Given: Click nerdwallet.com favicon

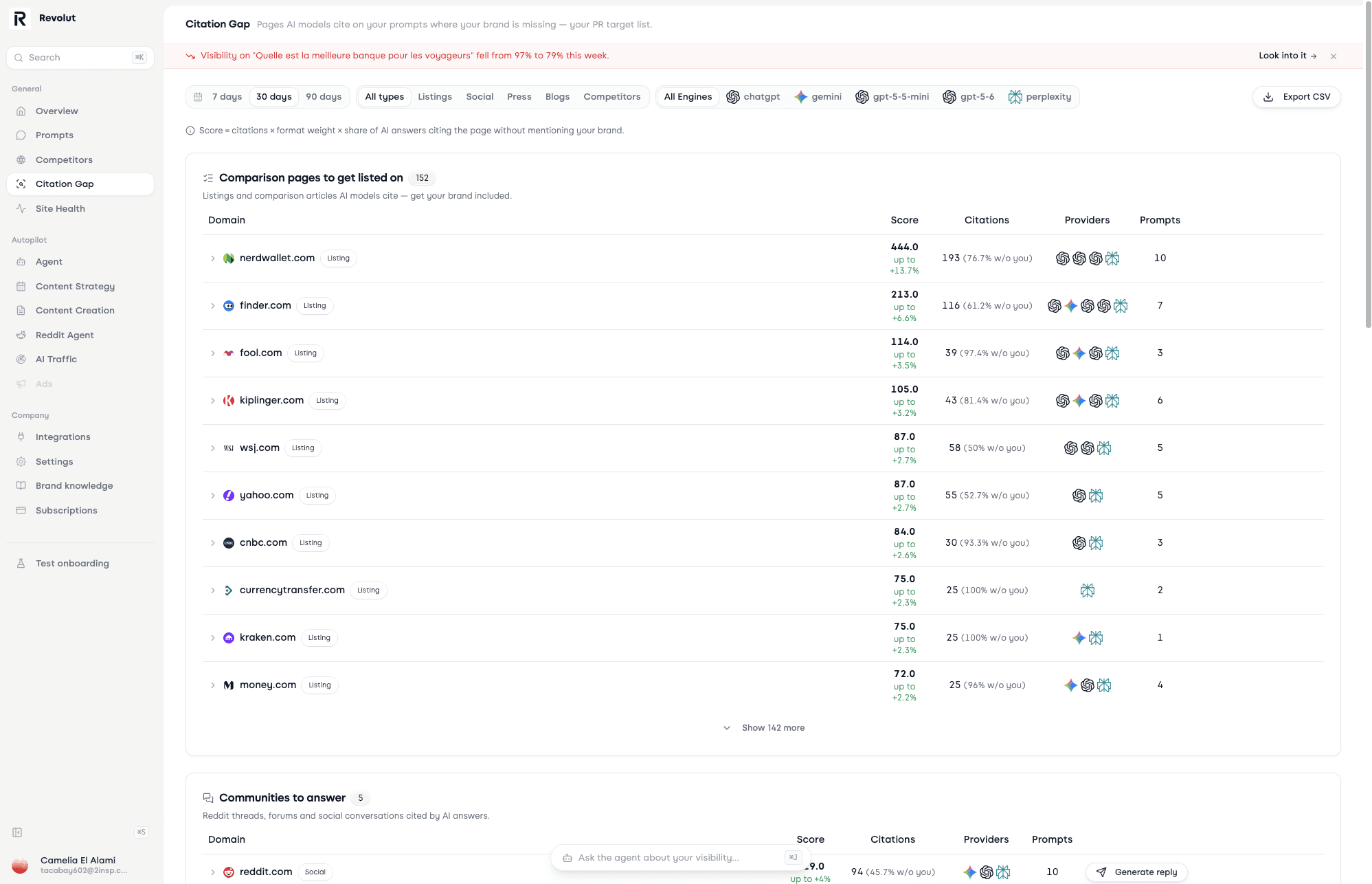Looking at the screenshot, I should (x=229, y=258).
